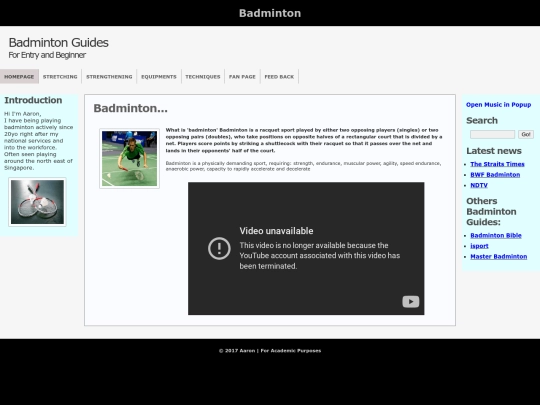Click the exclamation warning icon in video
Image resolution: width=540 pixels, height=405 pixels.
tap(219, 248)
